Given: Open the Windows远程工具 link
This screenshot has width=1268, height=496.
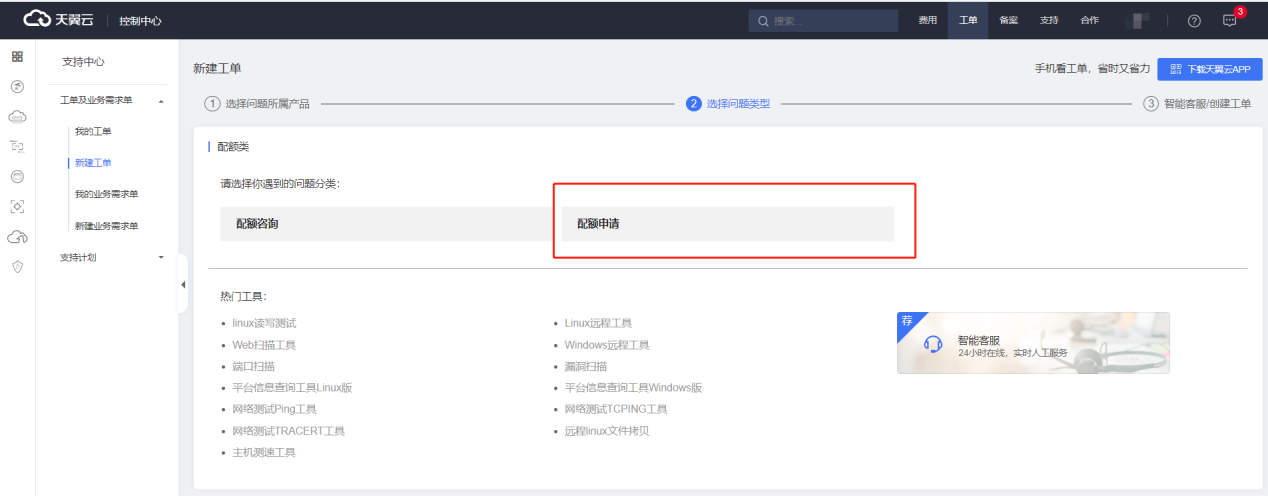Looking at the screenshot, I should coord(607,345).
